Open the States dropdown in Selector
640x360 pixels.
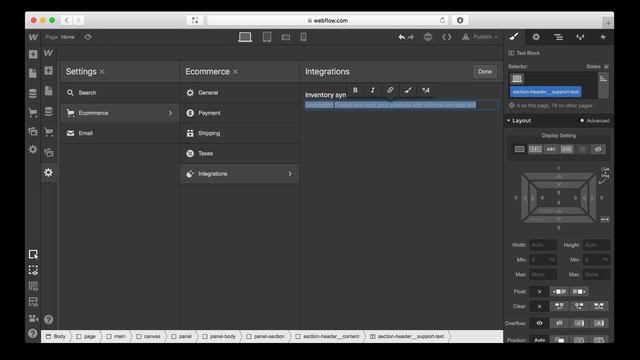[x=597, y=67]
